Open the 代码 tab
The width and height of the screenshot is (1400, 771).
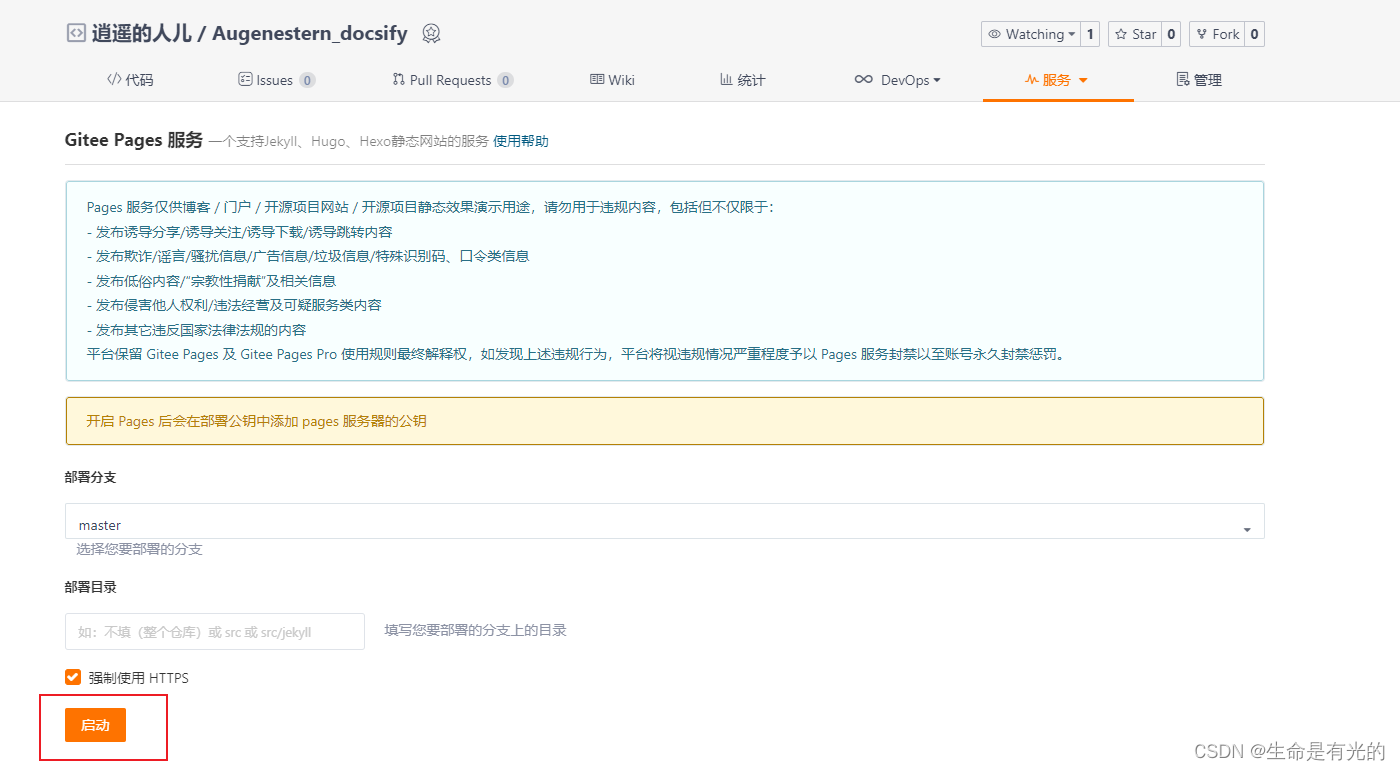(130, 79)
